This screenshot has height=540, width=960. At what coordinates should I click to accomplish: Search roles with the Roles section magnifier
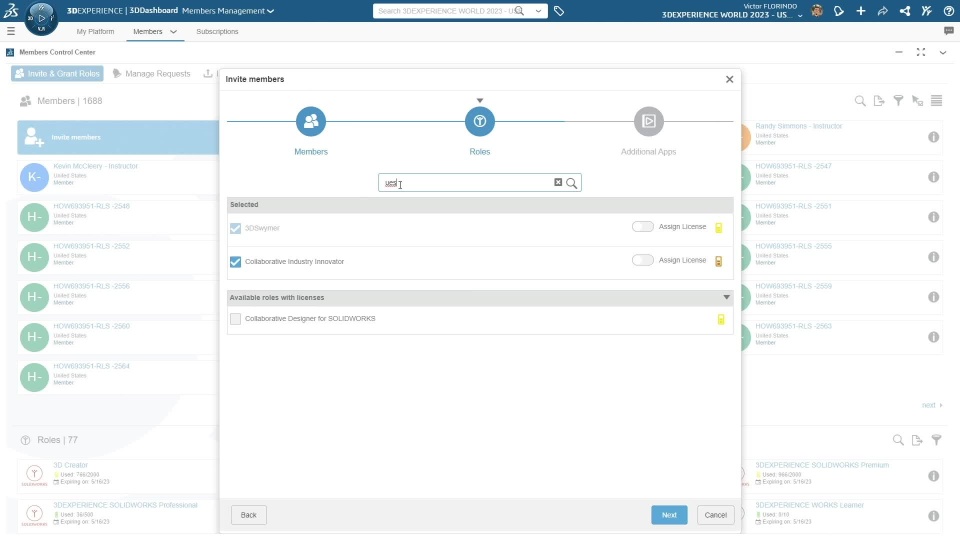tap(898, 440)
